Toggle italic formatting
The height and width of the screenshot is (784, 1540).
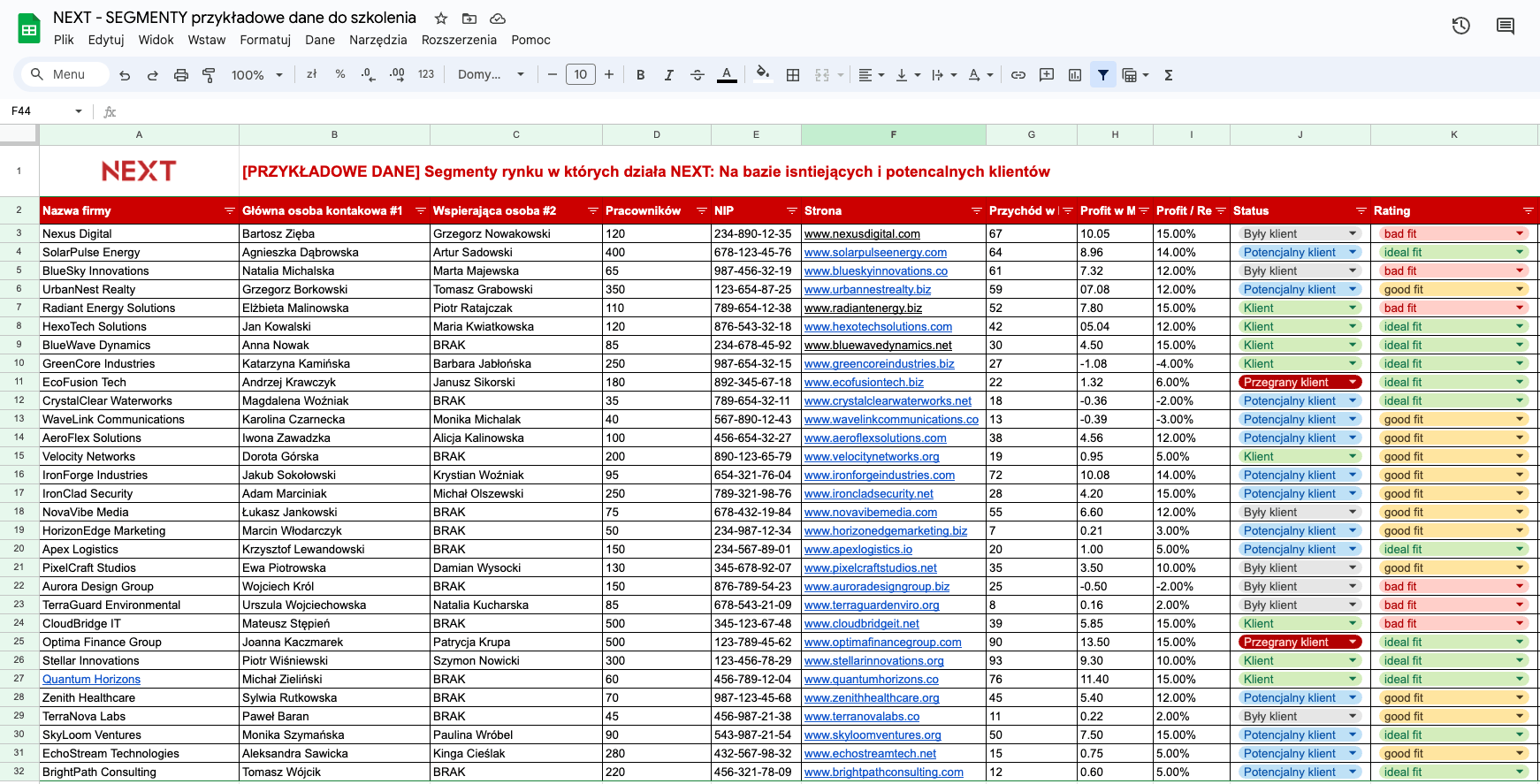pyautogui.click(x=669, y=75)
